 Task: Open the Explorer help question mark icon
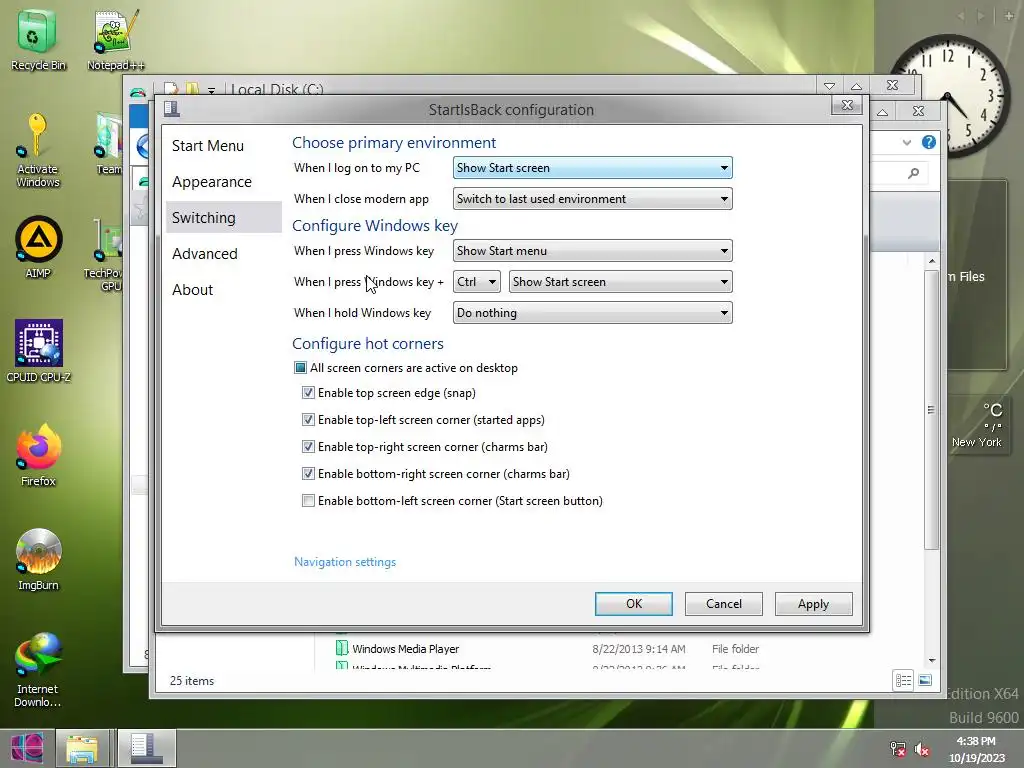[x=929, y=142]
